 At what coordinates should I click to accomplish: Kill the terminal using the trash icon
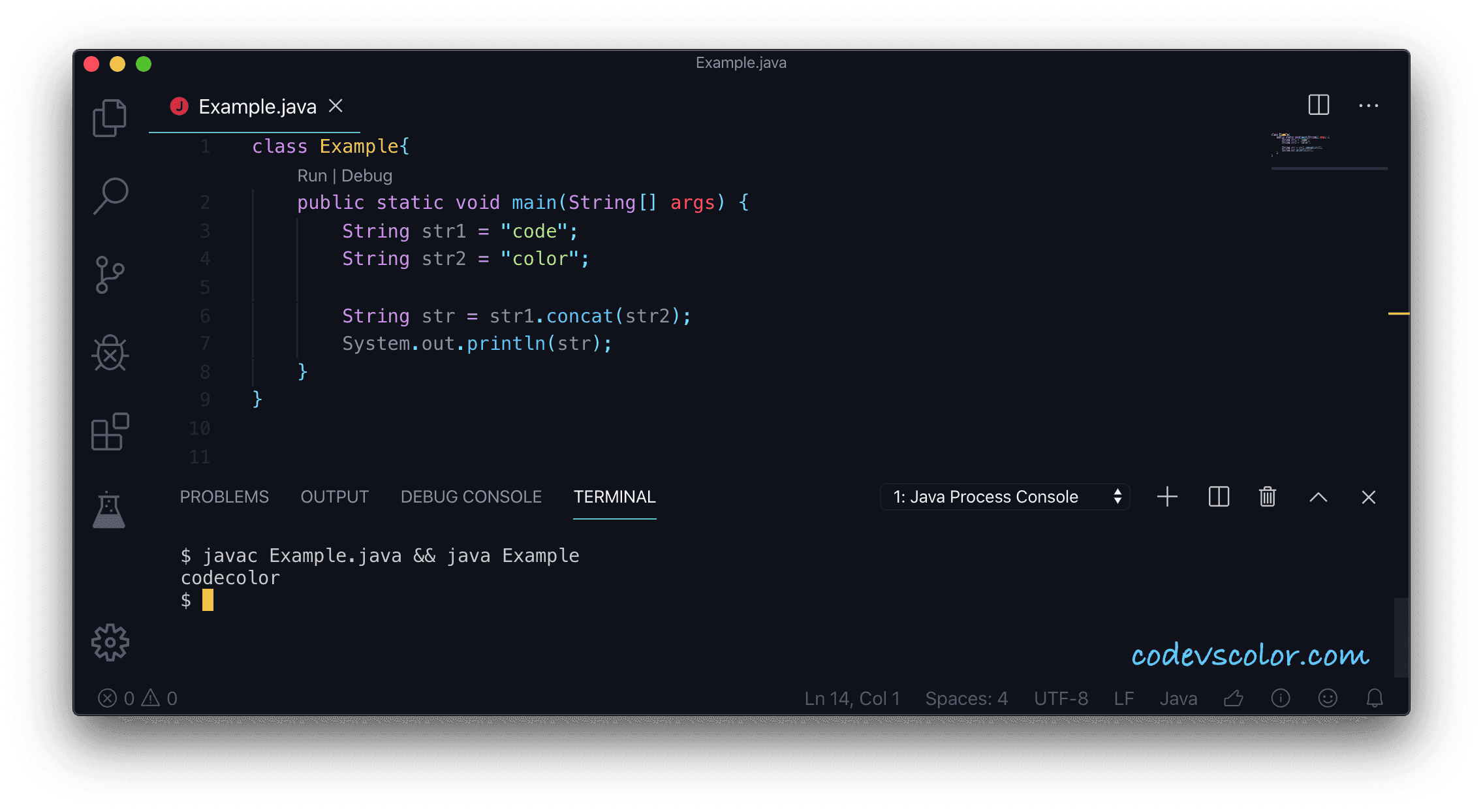1267,497
